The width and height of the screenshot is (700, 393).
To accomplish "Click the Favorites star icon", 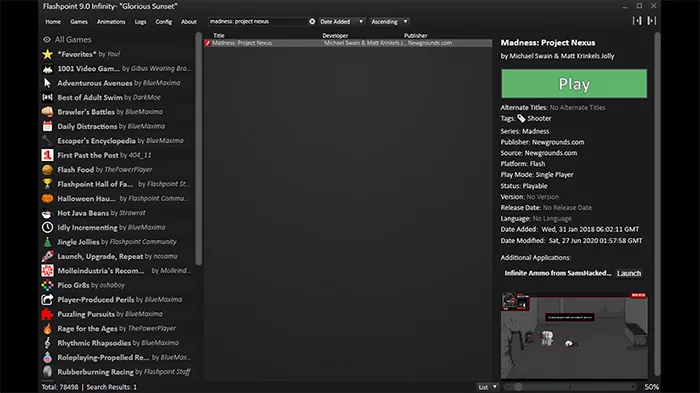I will [47, 54].
